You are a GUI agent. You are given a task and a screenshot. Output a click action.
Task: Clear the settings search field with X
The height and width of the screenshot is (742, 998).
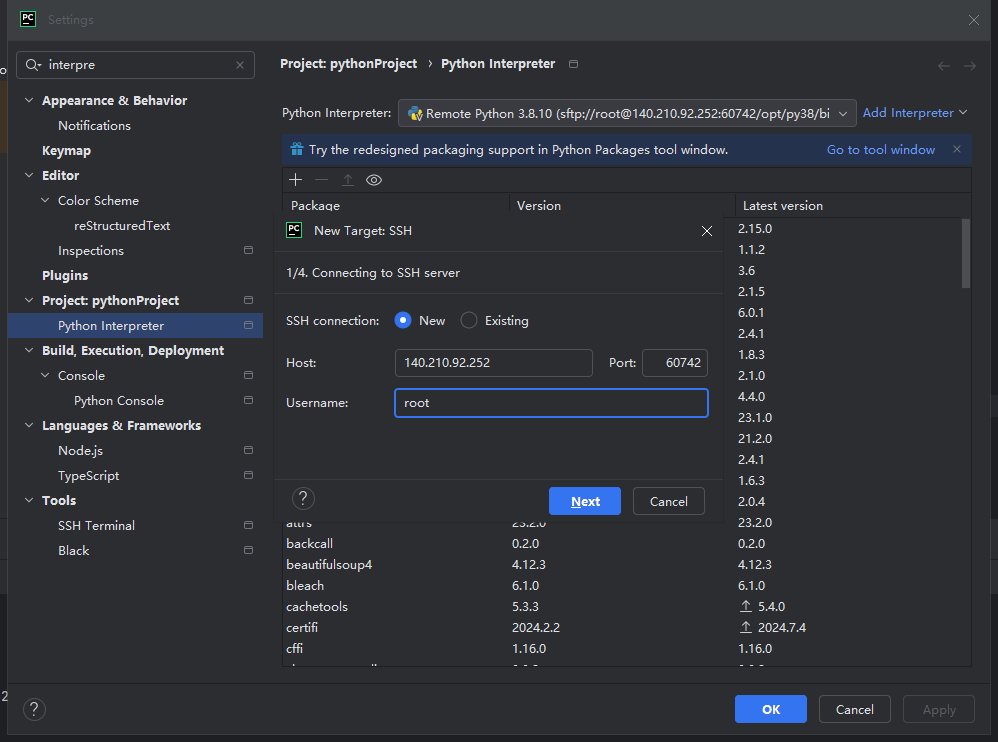(240, 65)
